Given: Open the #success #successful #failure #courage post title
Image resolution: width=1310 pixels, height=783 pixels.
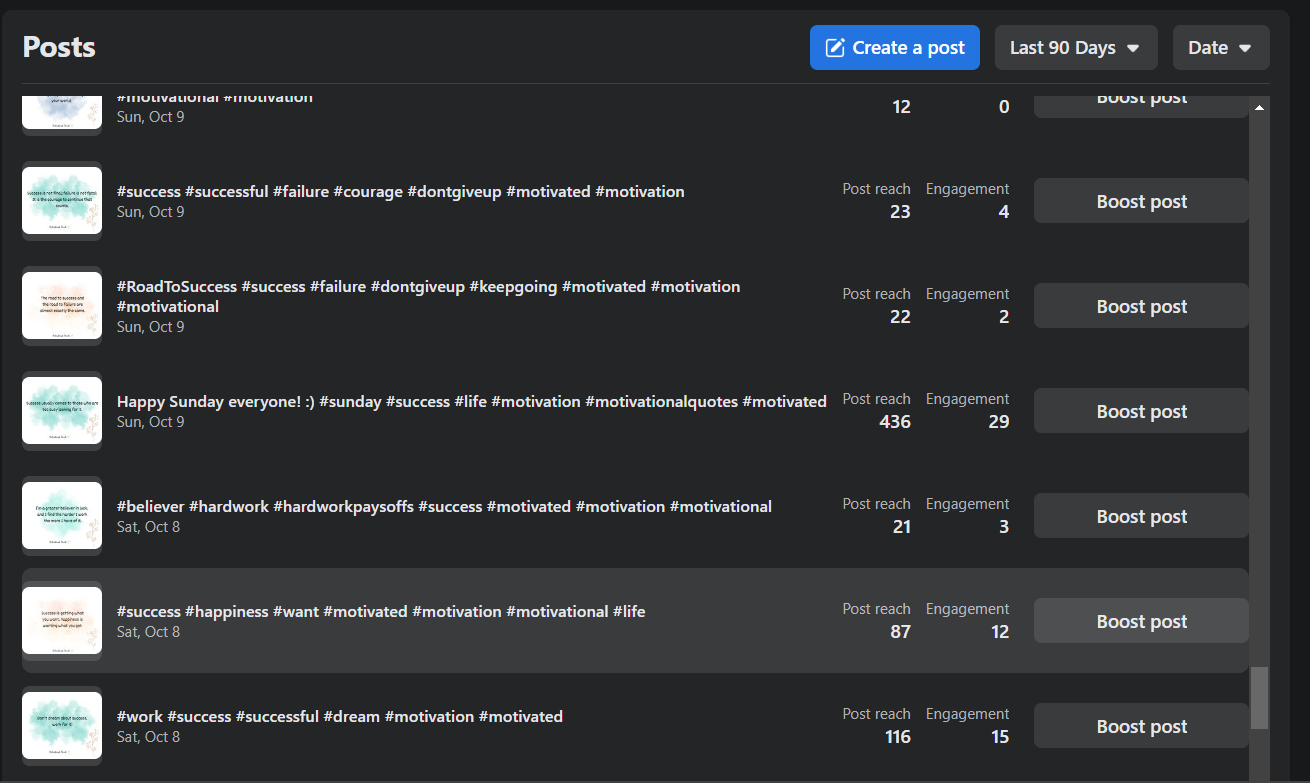Looking at the screenshot, I should click(x=401, y=191).
